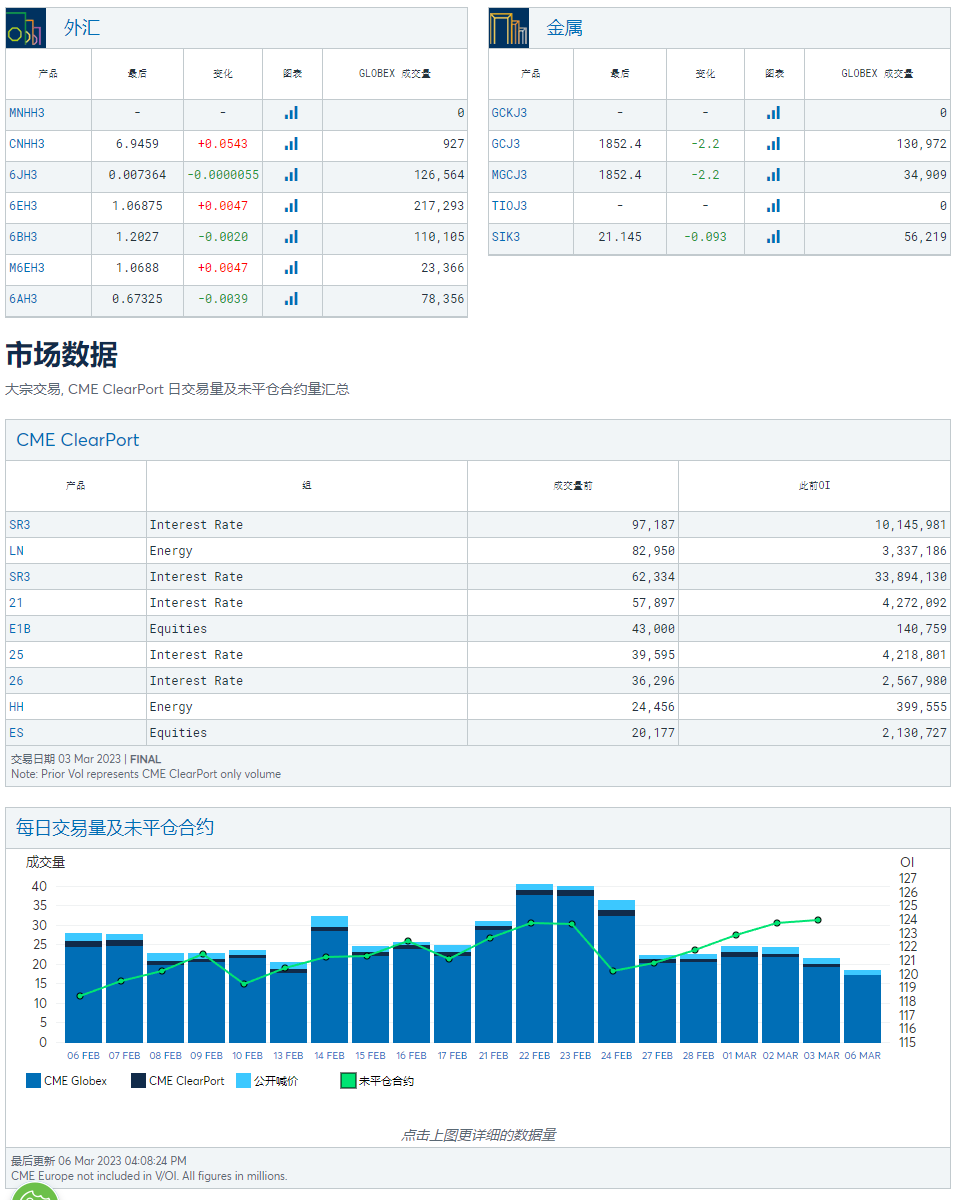Open ClearPort product 25 link
This screenshot has height=1200, width=956.
[16, 655]
